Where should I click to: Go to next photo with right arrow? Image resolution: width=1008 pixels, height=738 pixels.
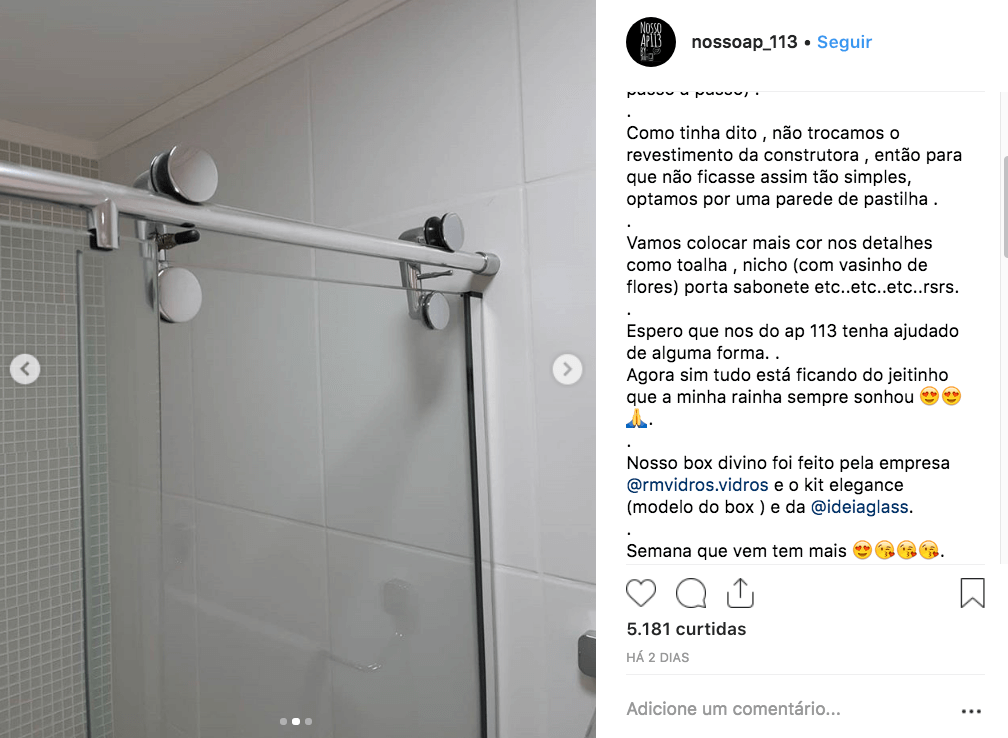pyautogui.click(x=567, y=369)
